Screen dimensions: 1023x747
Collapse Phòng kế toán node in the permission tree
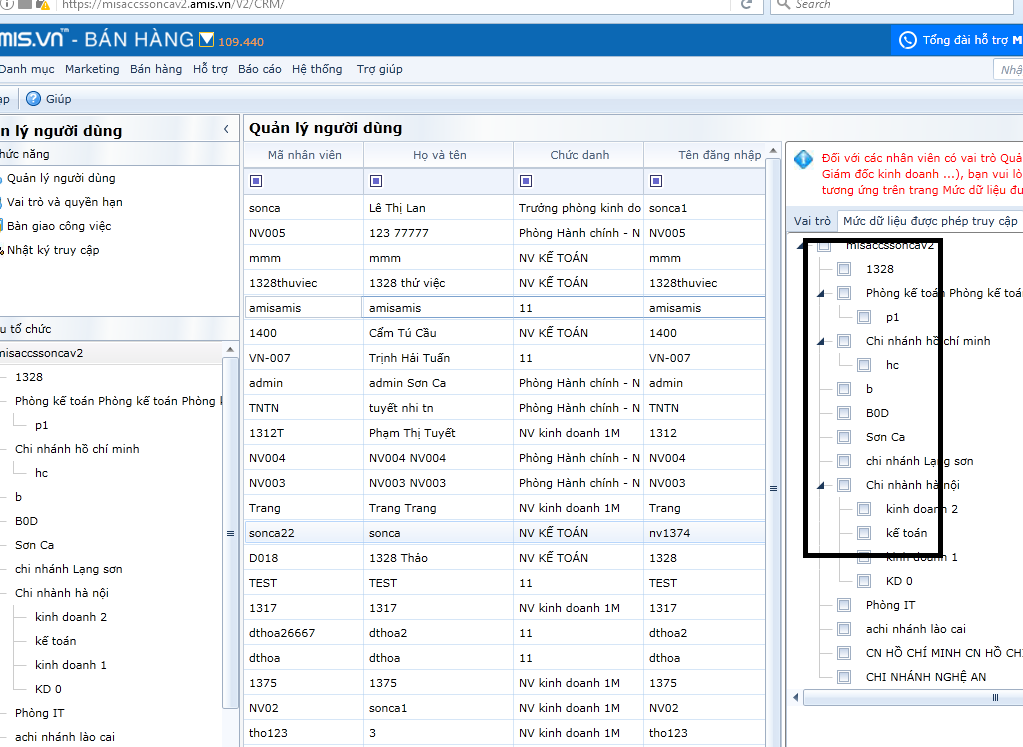coord(821,294)
